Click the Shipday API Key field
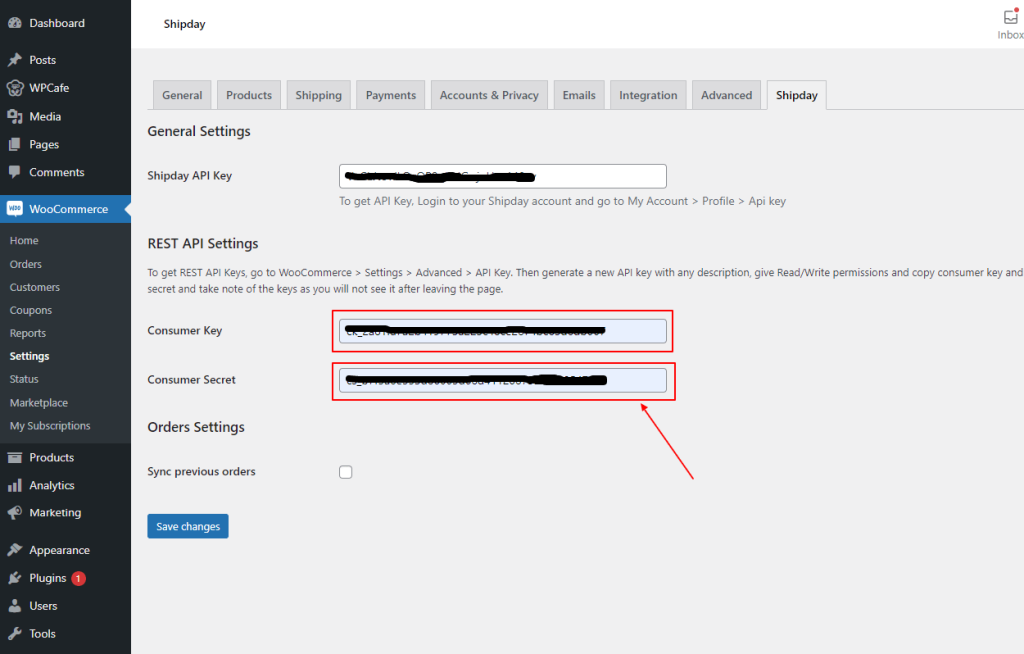This screenshot has width=1024, height=654. click(x=503, y=176)
